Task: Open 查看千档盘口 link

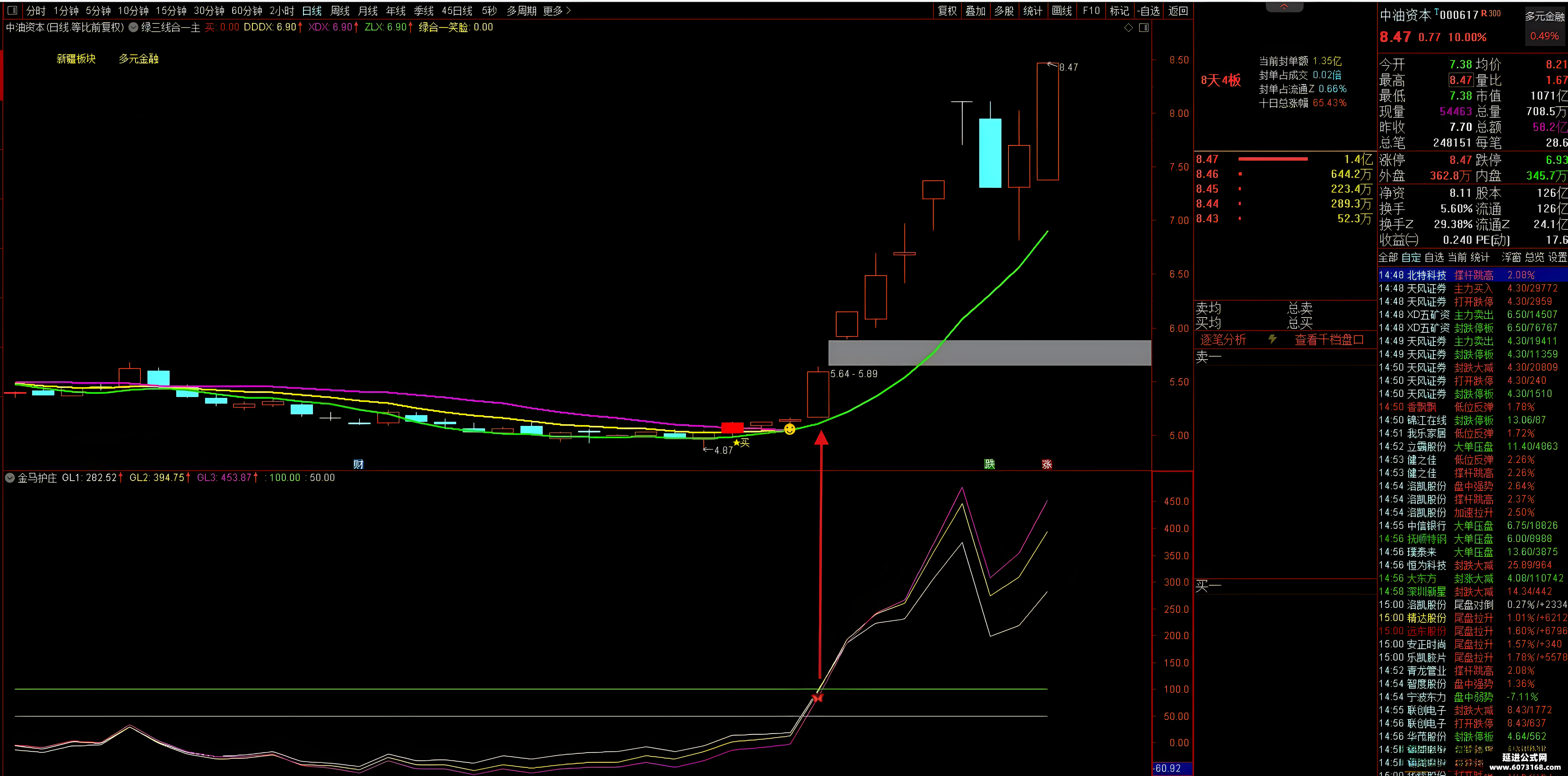Action: point(1329,340)
